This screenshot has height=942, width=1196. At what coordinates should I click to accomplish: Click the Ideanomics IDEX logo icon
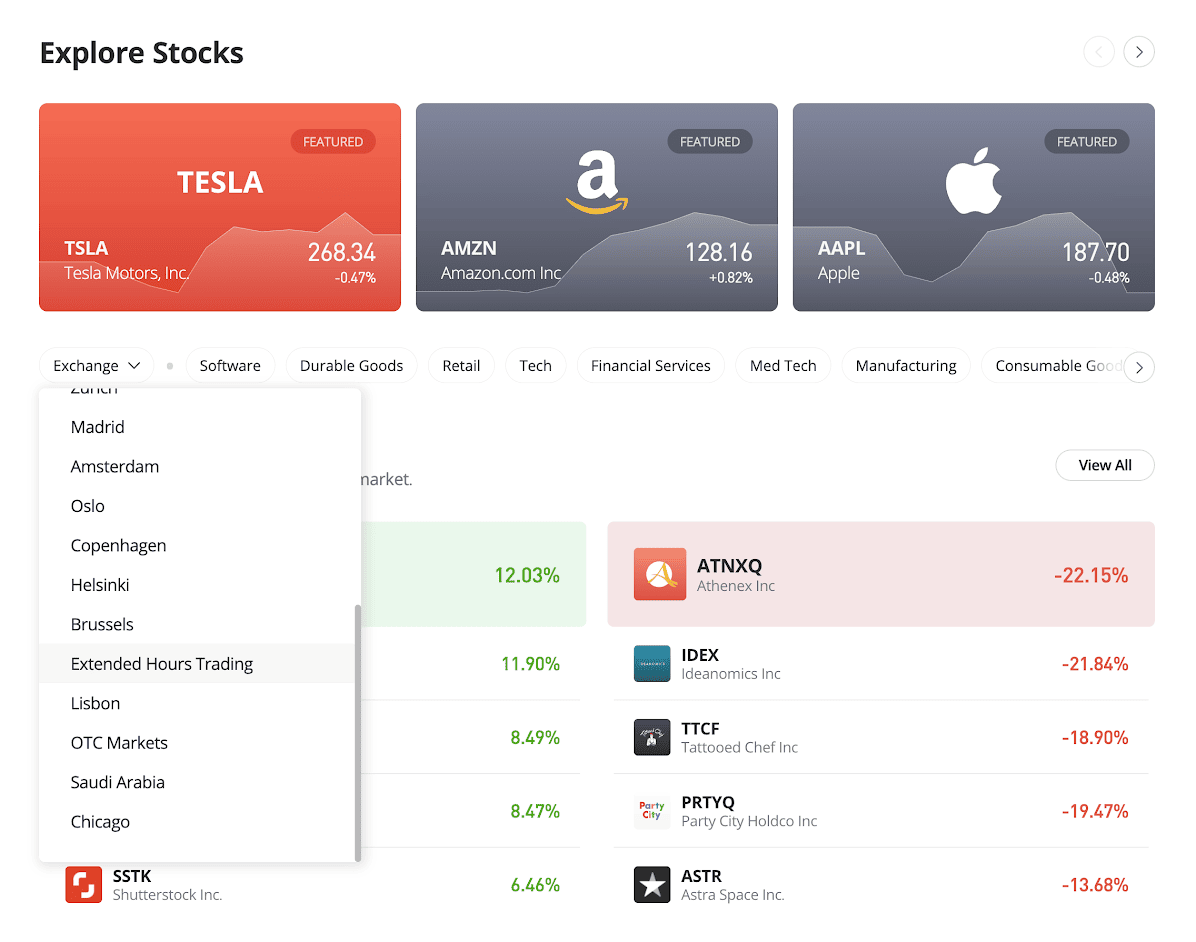point(652,664)
